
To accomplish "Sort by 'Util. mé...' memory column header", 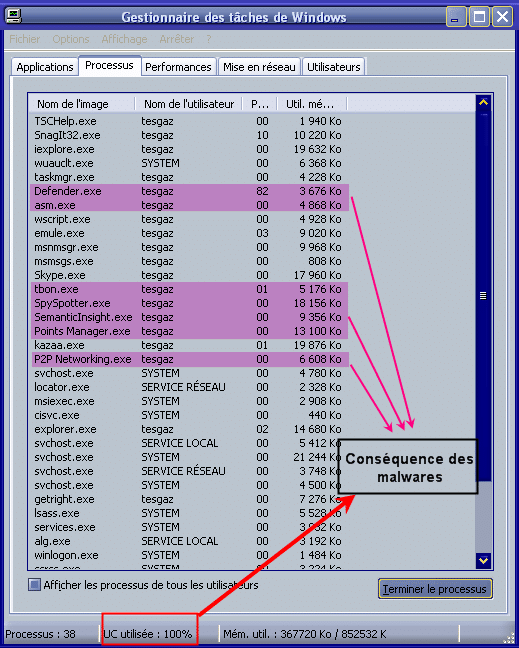I will coord(312,104).
